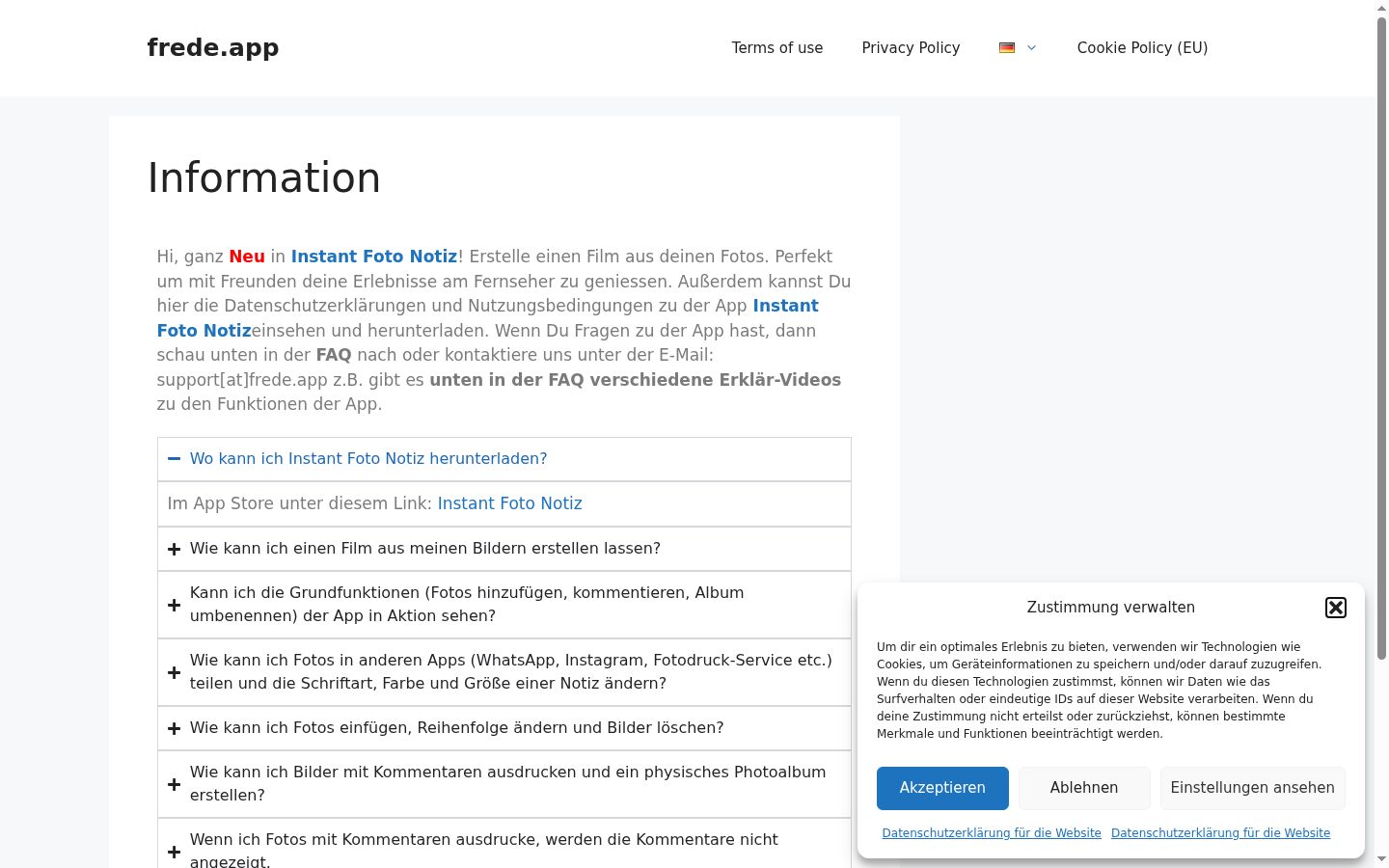Click the page vertical scrollbar thumb
The width and height of the screenshot is (1389, 868).
tap(1381, 338)
